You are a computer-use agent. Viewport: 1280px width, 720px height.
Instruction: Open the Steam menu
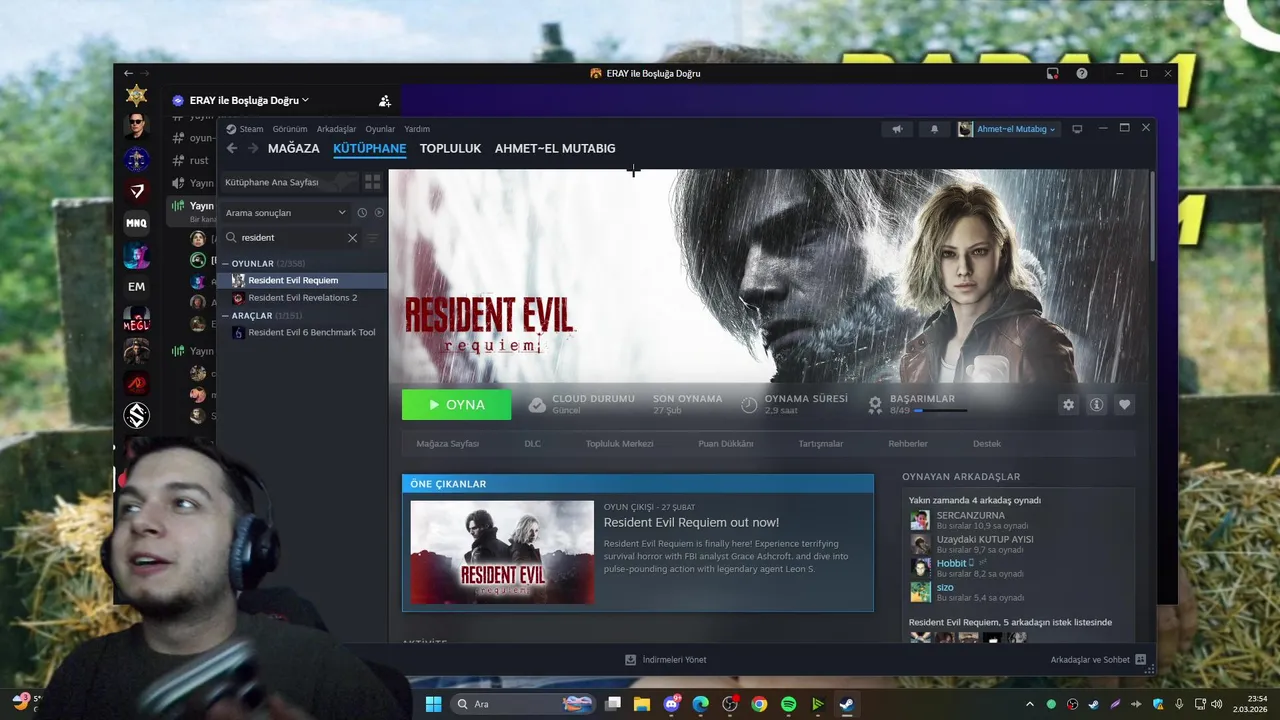245,129
